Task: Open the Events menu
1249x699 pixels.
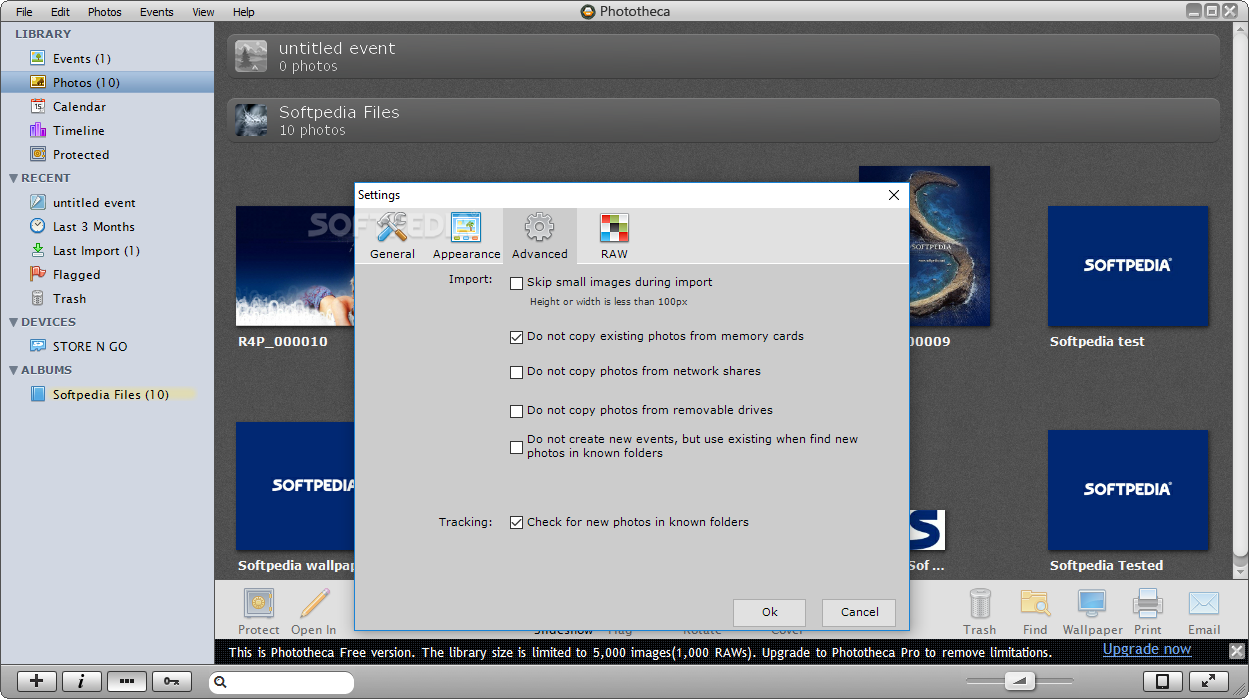Action: tap(156, 12)
